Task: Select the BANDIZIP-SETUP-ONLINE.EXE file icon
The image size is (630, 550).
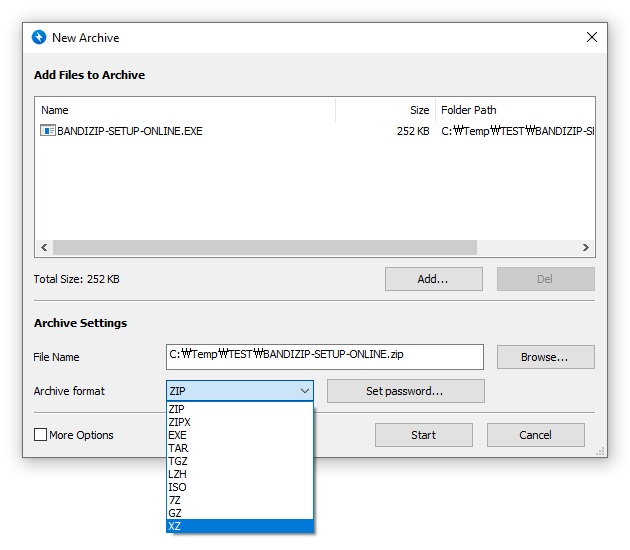Action: 48,131
